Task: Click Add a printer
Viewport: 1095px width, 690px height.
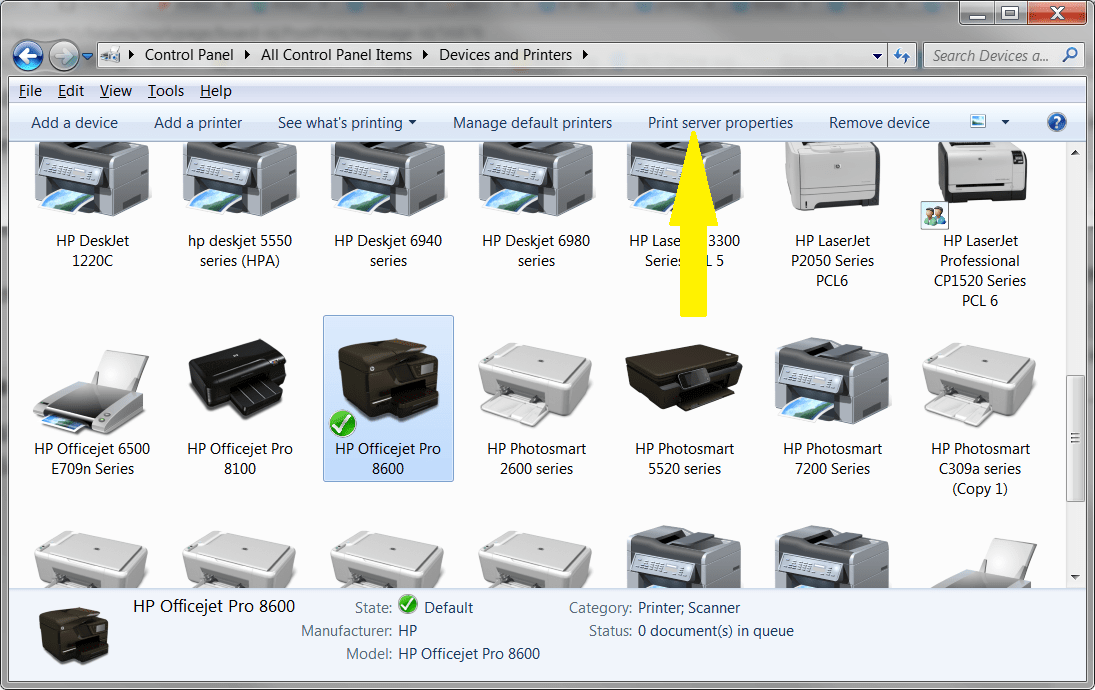Action: pyautogui.click(x=198, y=123)
